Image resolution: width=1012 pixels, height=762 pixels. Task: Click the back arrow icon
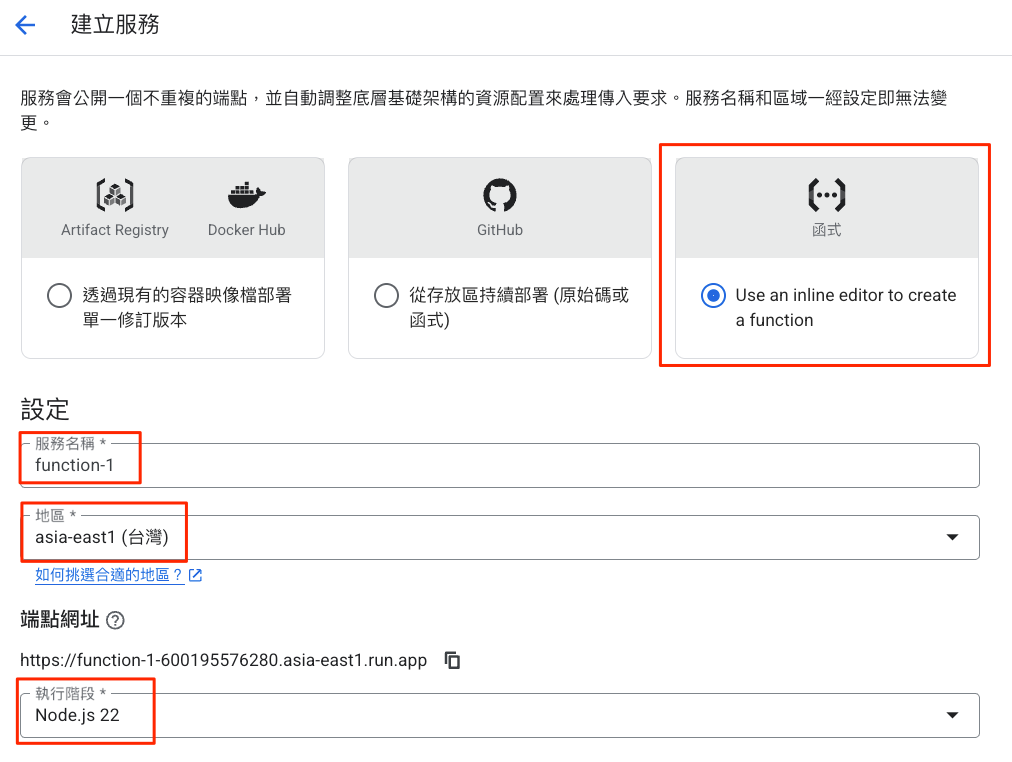[25, 26]
